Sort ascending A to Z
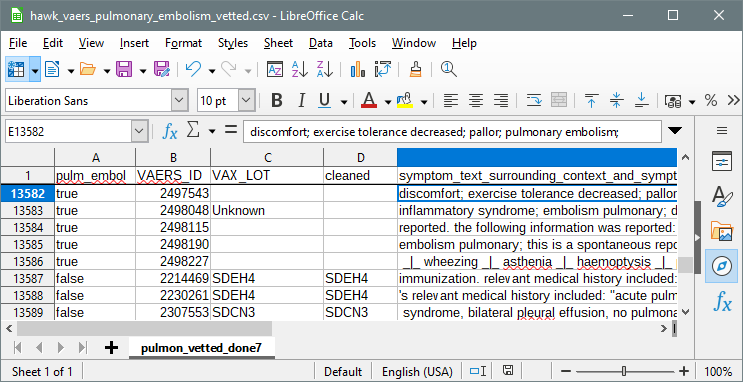743x382 pixels. [299, 70]
